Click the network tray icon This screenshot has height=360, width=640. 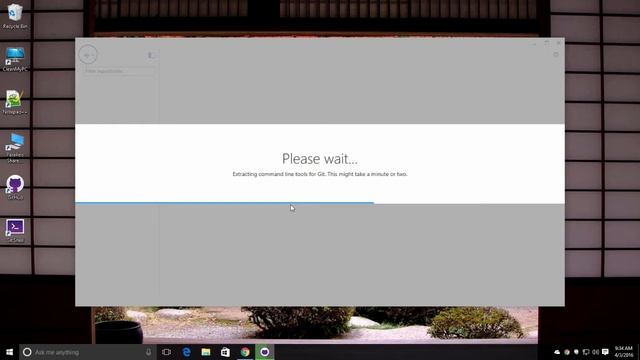click(x=586, y=352)
